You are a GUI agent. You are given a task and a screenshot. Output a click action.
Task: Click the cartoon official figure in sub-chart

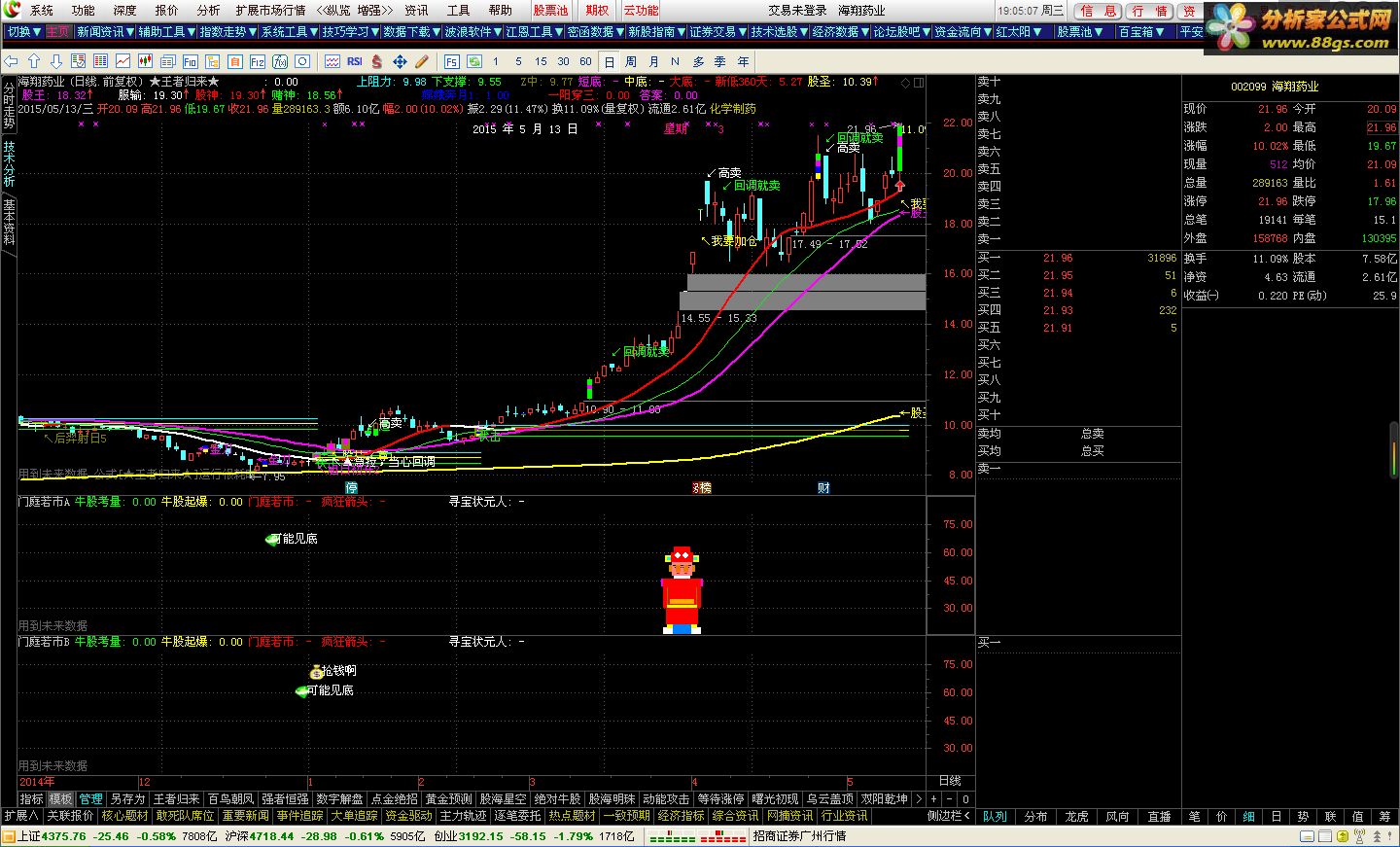pos(682,590)
